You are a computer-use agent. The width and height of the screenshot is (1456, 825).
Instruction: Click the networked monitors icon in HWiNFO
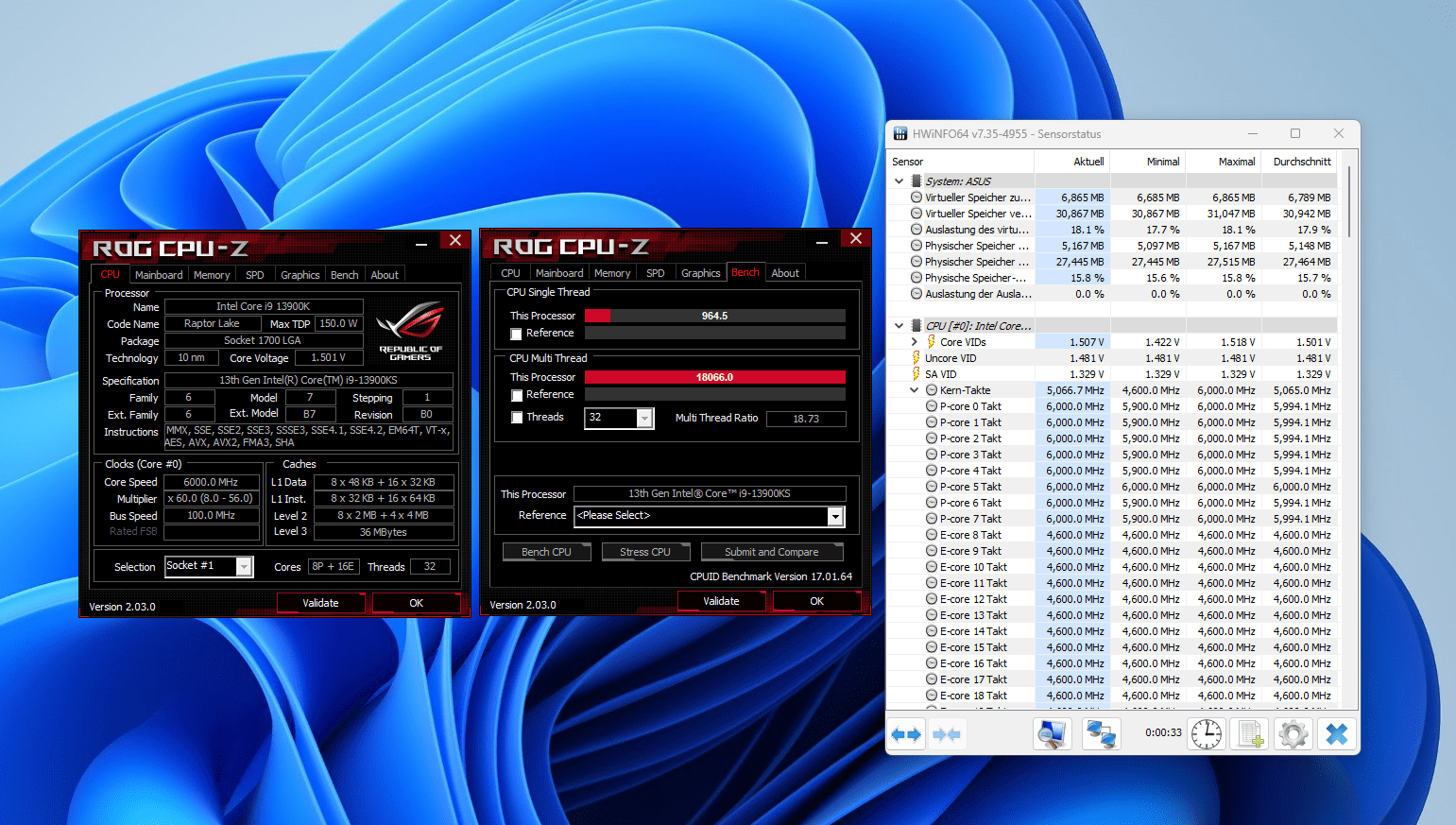tap(1101, 734)
